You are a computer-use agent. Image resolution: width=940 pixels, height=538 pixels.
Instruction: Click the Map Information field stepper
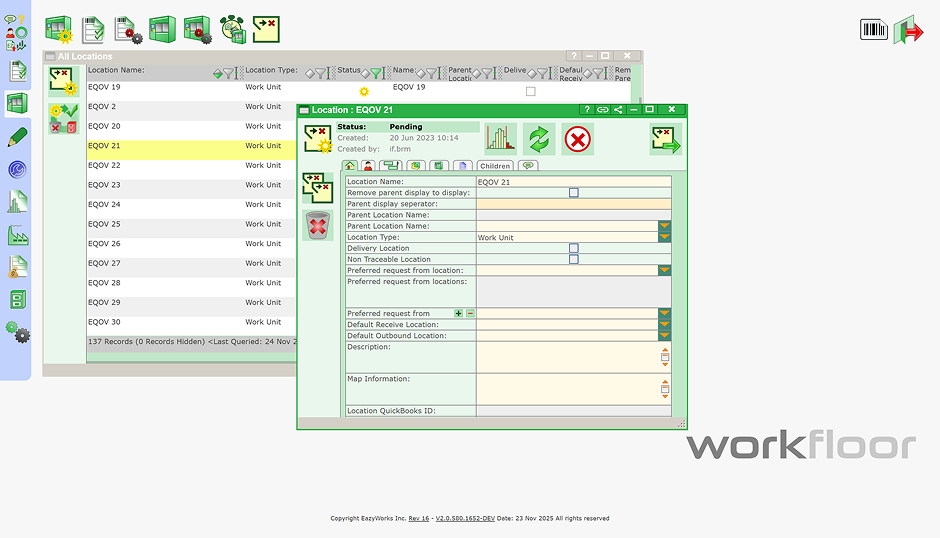(x=665, y=389)
